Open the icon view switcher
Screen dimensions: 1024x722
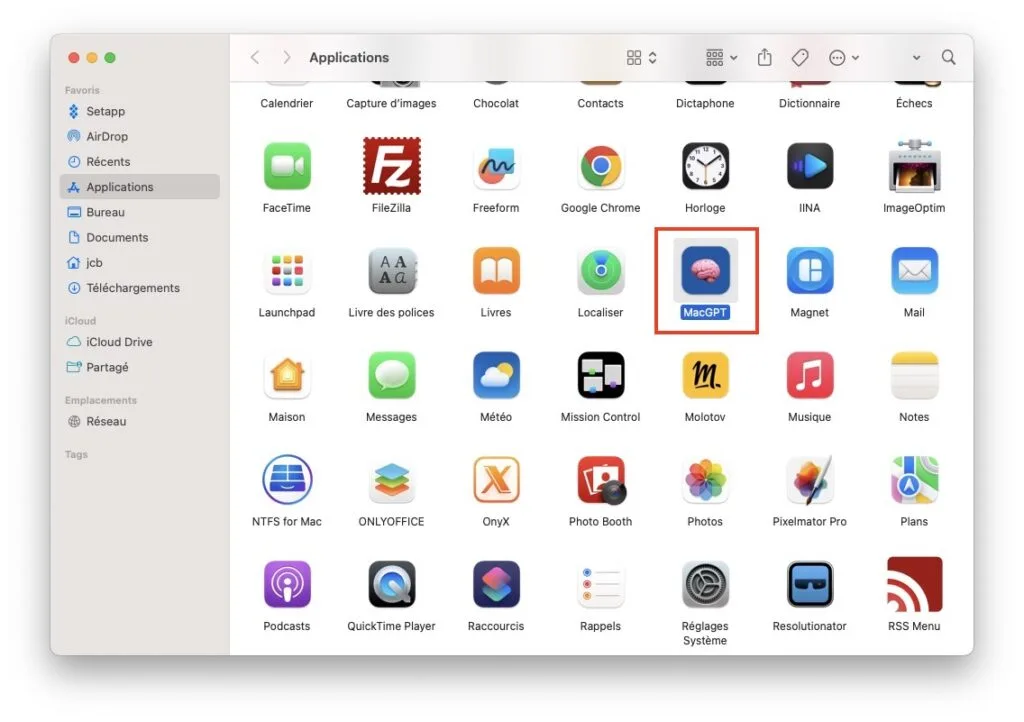point(641,57)
